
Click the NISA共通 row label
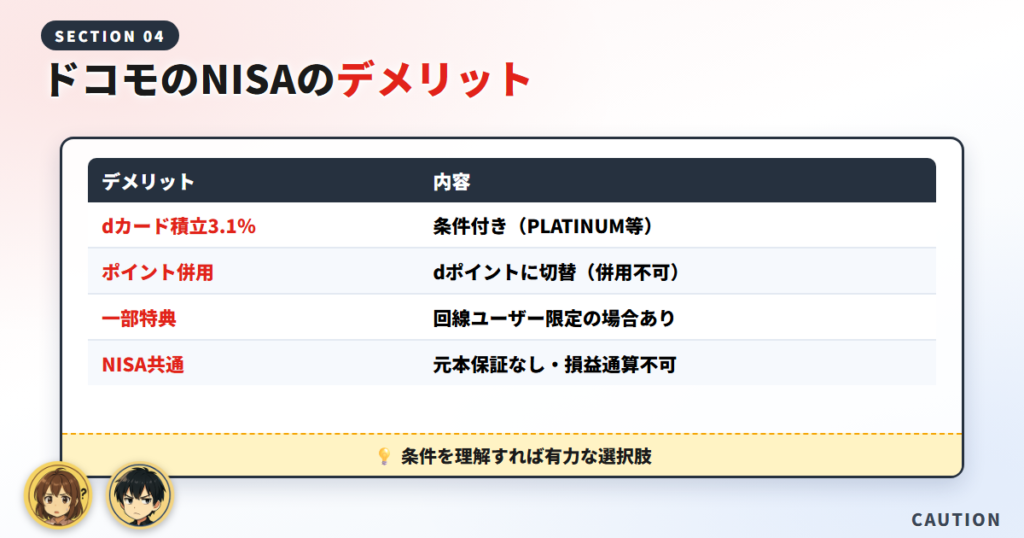tap(142, 364)
